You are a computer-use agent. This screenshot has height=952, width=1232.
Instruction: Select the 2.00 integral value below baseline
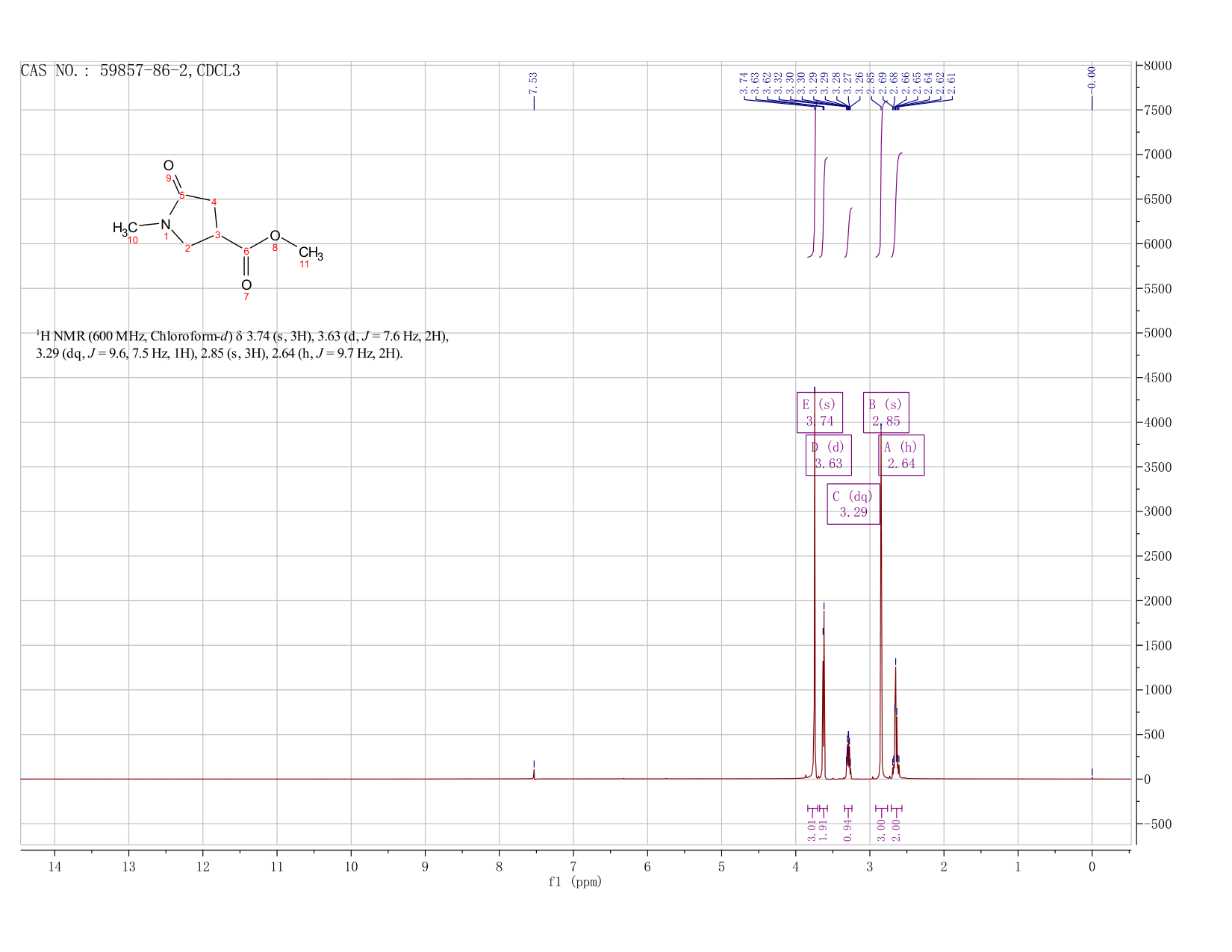point(896,830)
